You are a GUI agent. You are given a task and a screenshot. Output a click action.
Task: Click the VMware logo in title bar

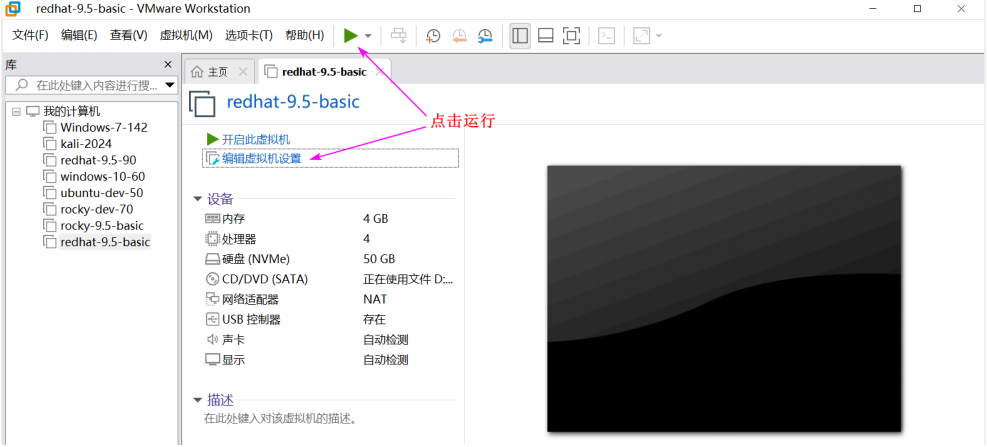[x=13, y=9]
